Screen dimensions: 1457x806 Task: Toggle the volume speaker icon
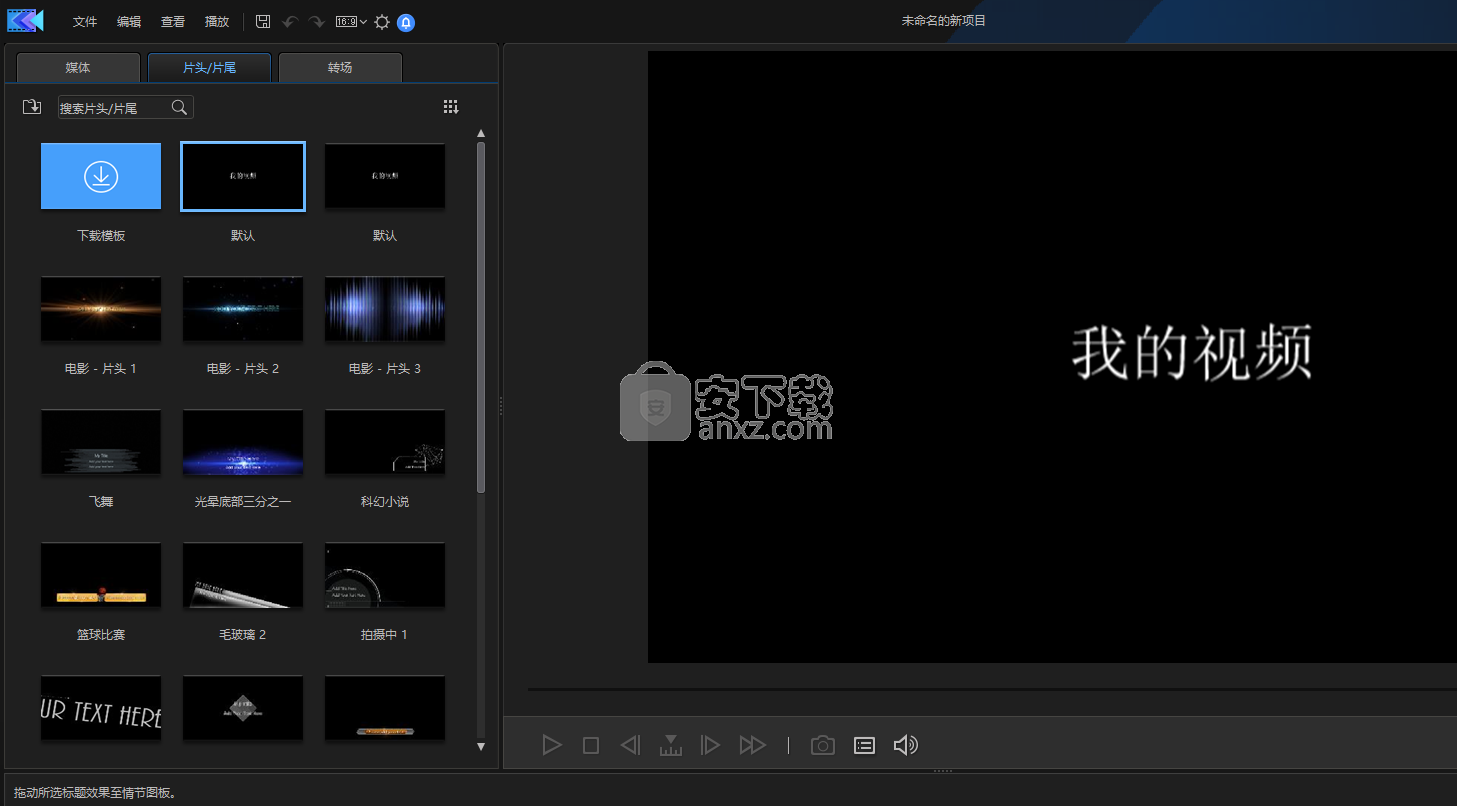click(x=905, y=745)
